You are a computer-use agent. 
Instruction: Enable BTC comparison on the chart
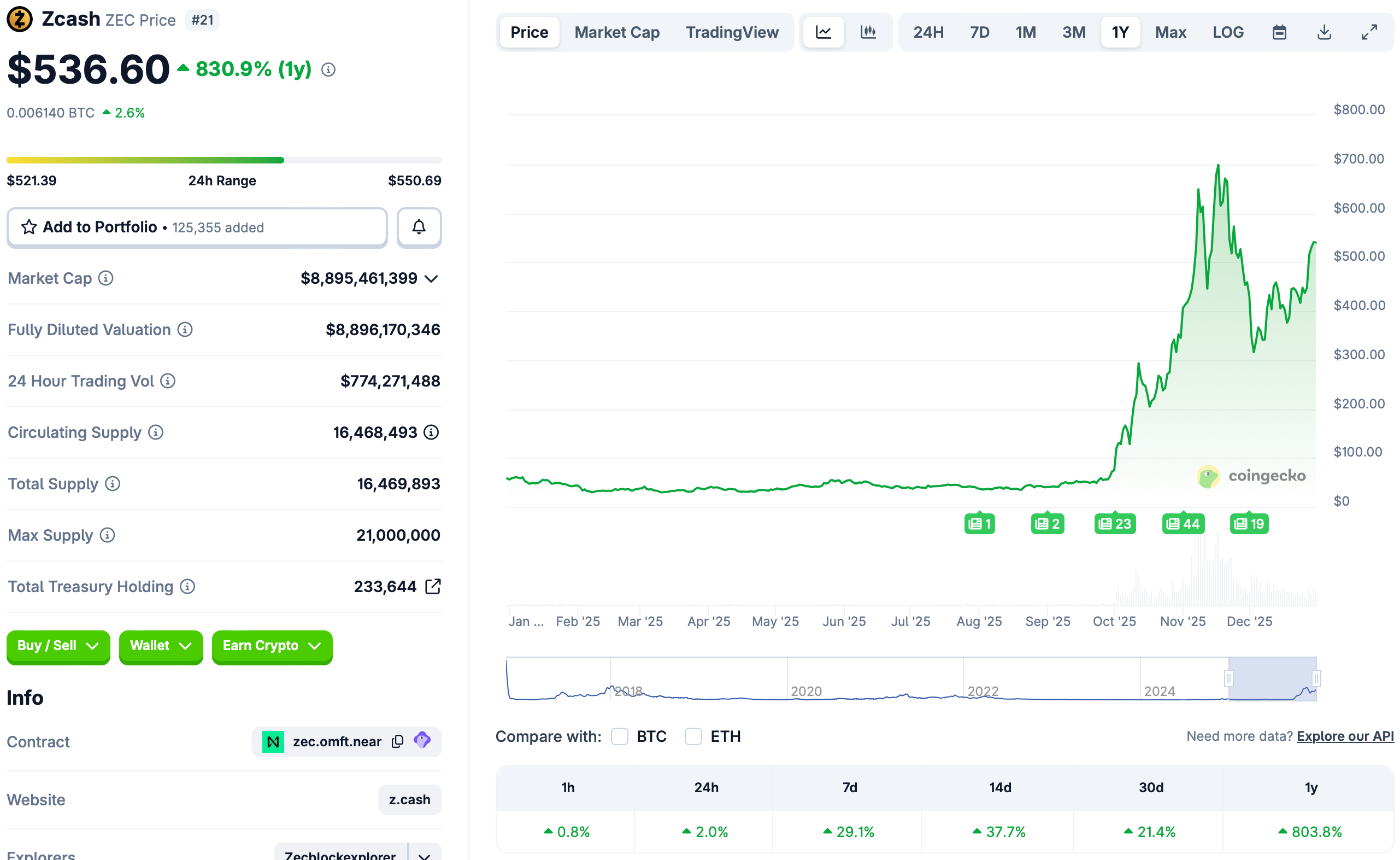[620, 736]
